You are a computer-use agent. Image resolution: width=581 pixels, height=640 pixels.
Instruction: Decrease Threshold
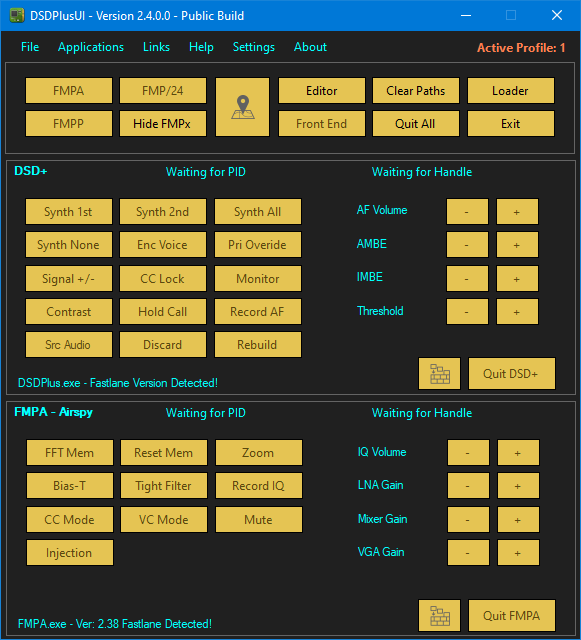coord(467,311)
